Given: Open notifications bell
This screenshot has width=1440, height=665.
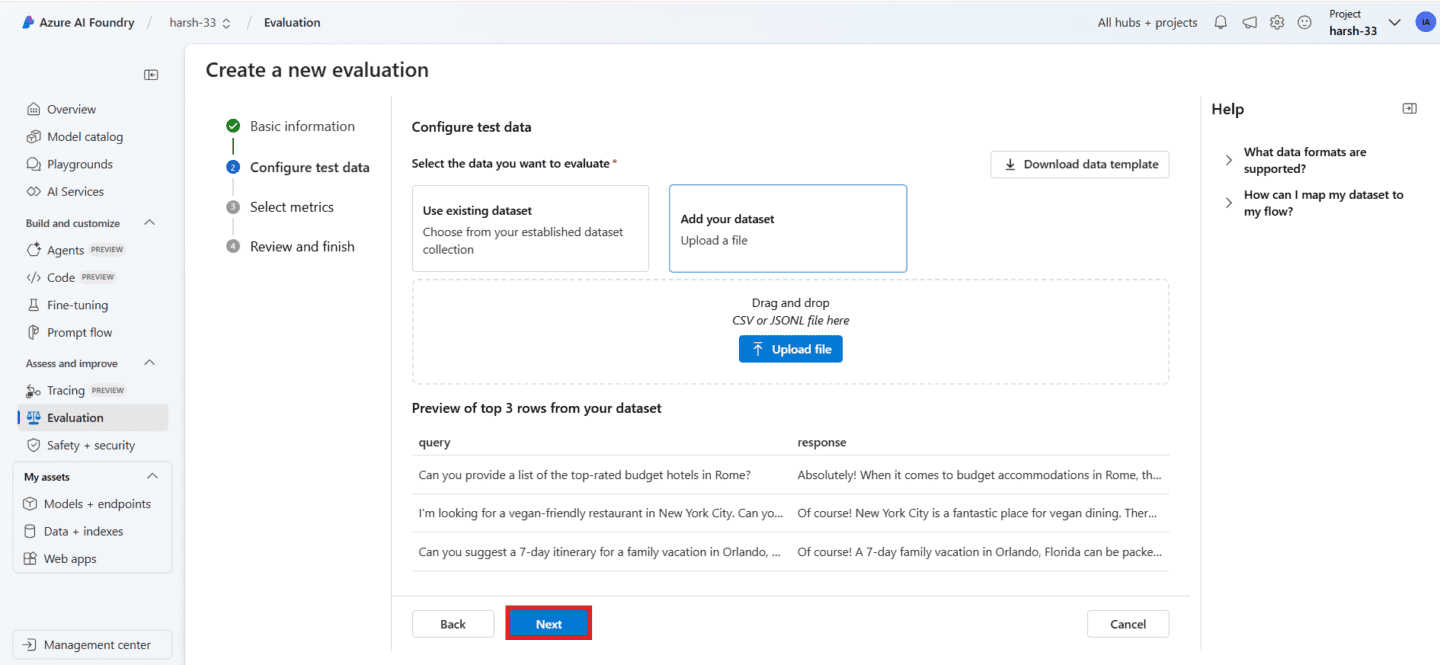Looking at the screenshot, I should click(1220, 21).
